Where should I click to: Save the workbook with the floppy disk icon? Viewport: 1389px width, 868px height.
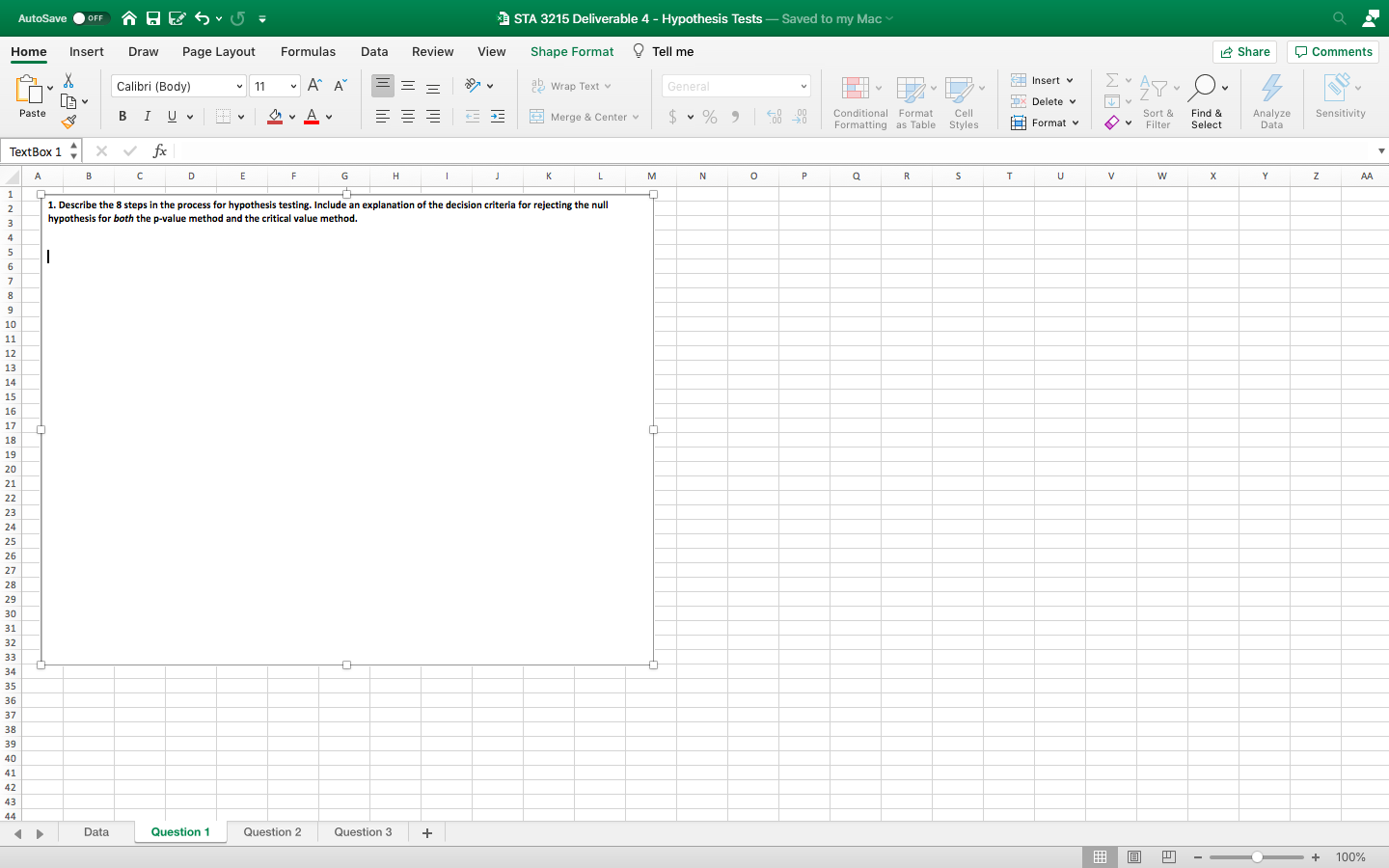[152, 18]
